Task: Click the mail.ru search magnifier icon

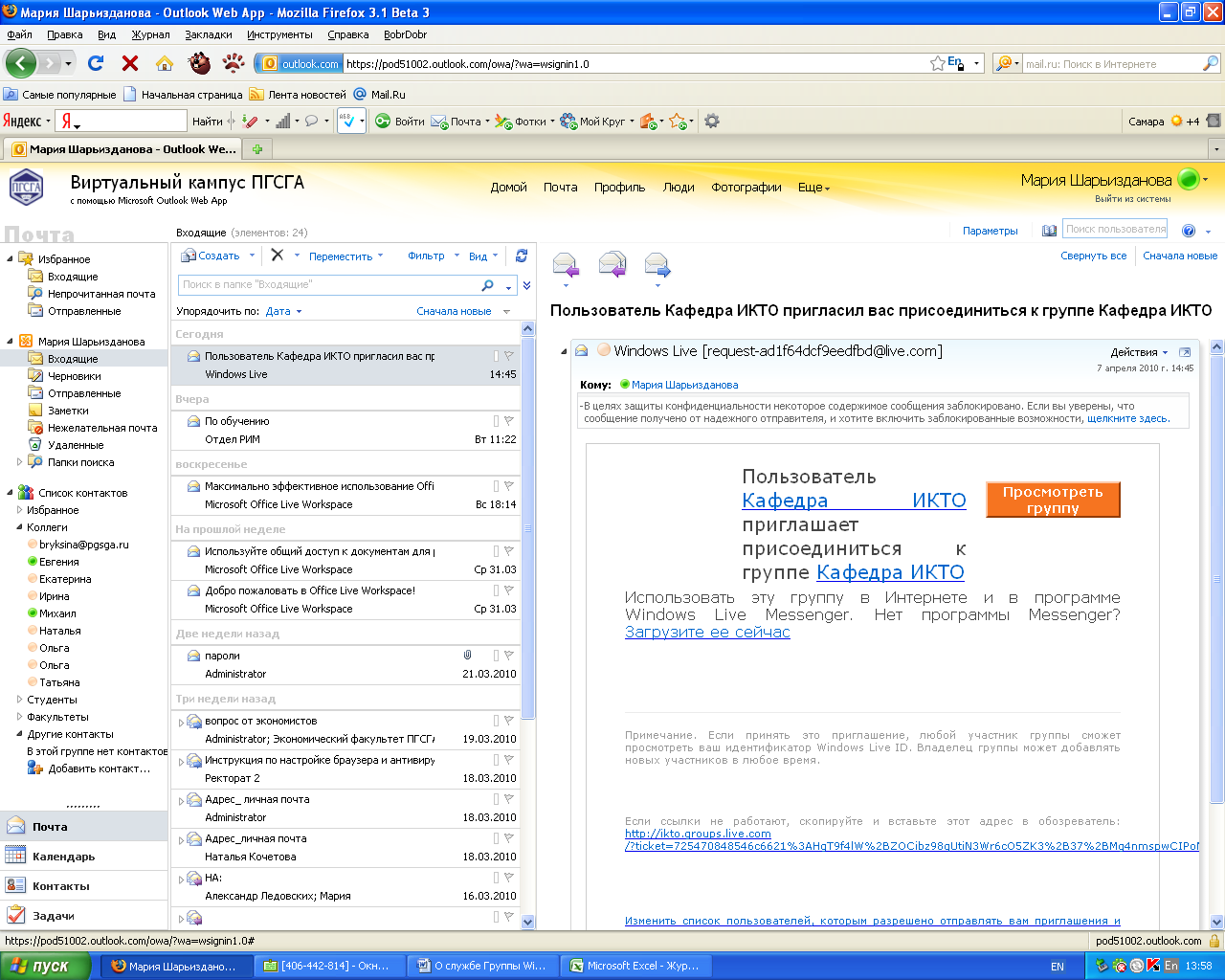Action: pyautogui.click(x=1211, y=63)
